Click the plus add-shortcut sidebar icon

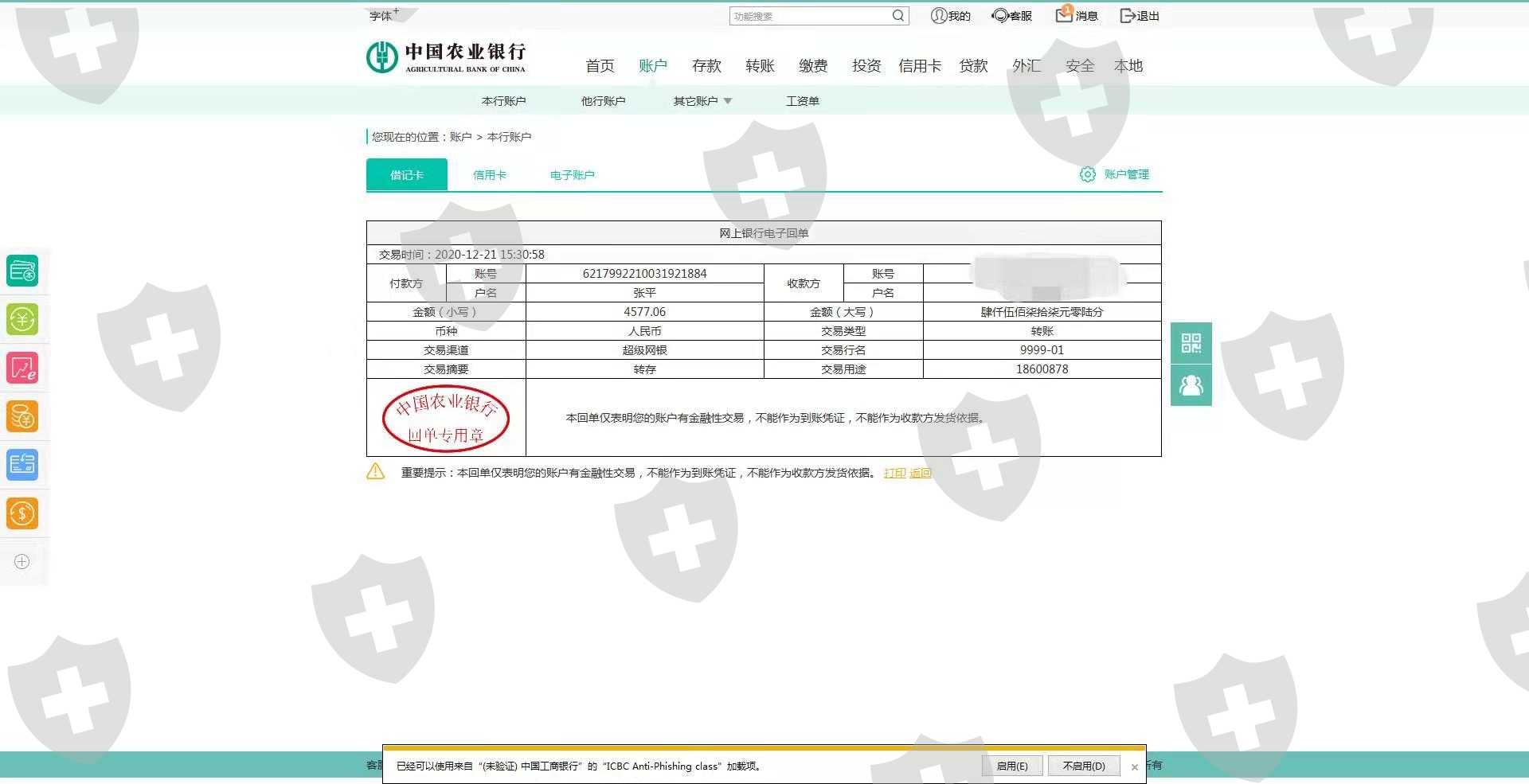[22, 562]
